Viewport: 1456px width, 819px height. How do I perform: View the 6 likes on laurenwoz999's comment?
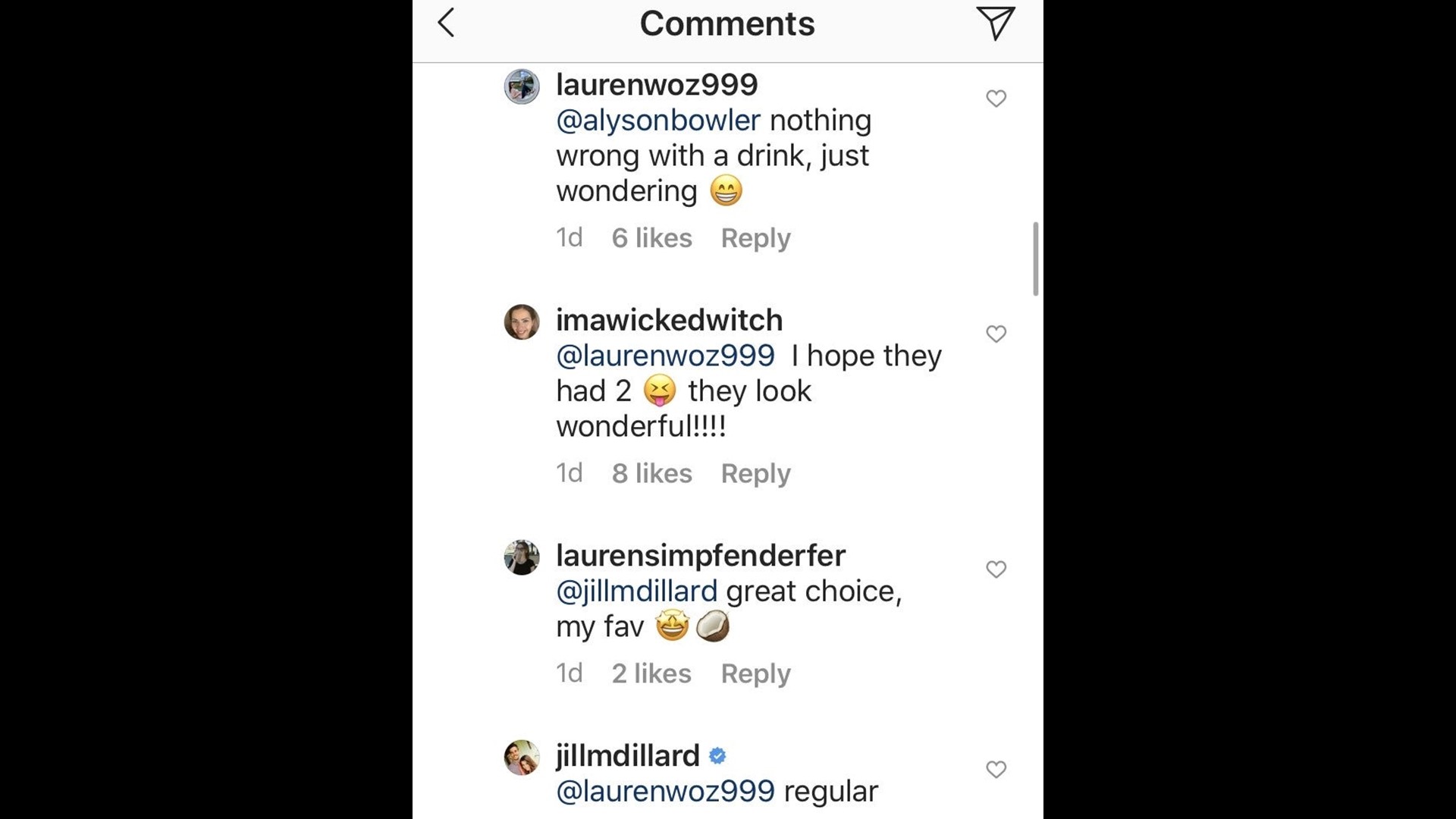pos(651,237)
